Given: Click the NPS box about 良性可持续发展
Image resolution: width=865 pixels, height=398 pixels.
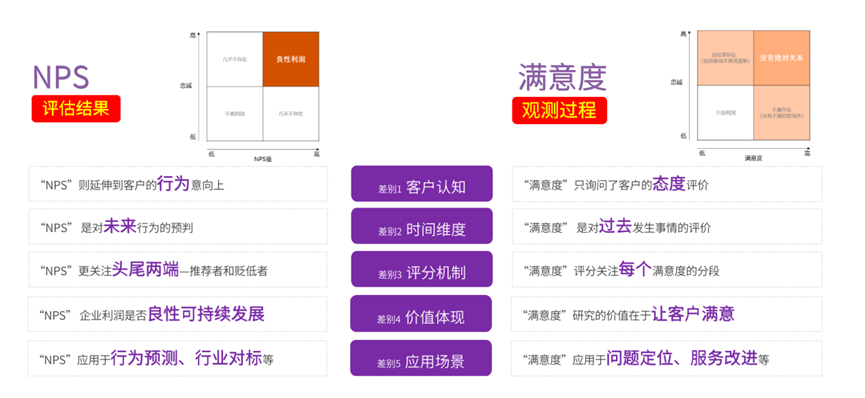Looking at the screenshot, I should tap(177, 314).
